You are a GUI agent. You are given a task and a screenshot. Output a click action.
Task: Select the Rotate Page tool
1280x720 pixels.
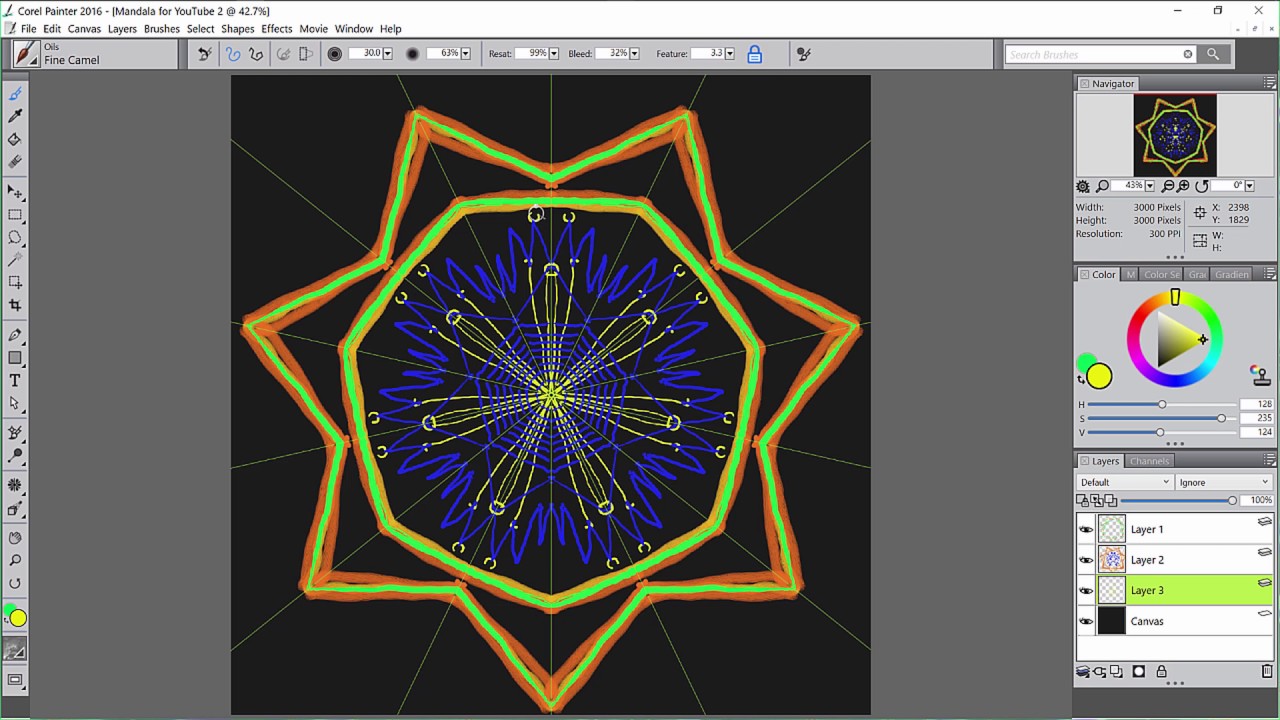[x=15, y=583]
